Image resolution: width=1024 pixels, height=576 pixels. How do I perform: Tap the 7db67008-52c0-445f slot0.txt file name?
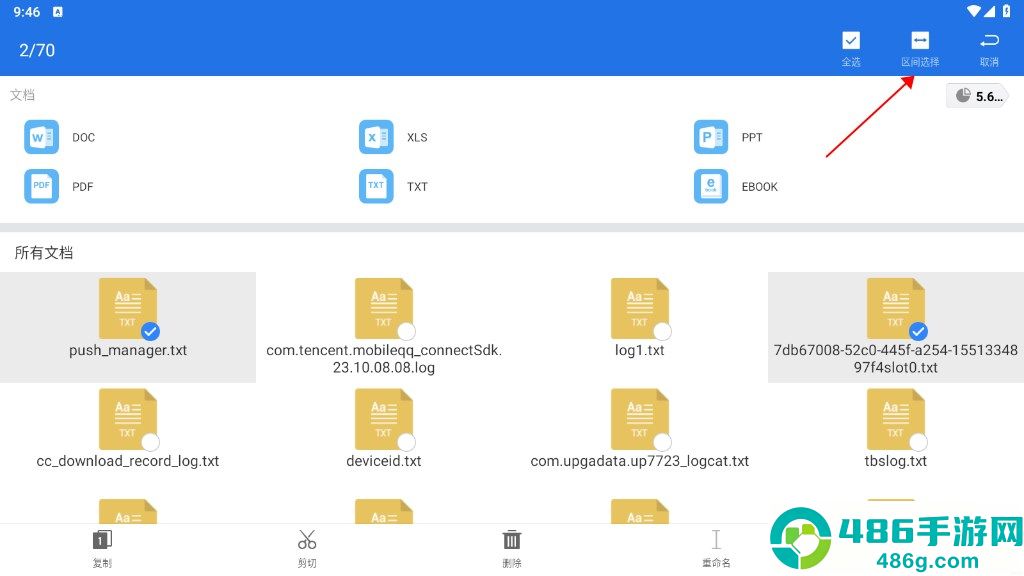[896, 359]
